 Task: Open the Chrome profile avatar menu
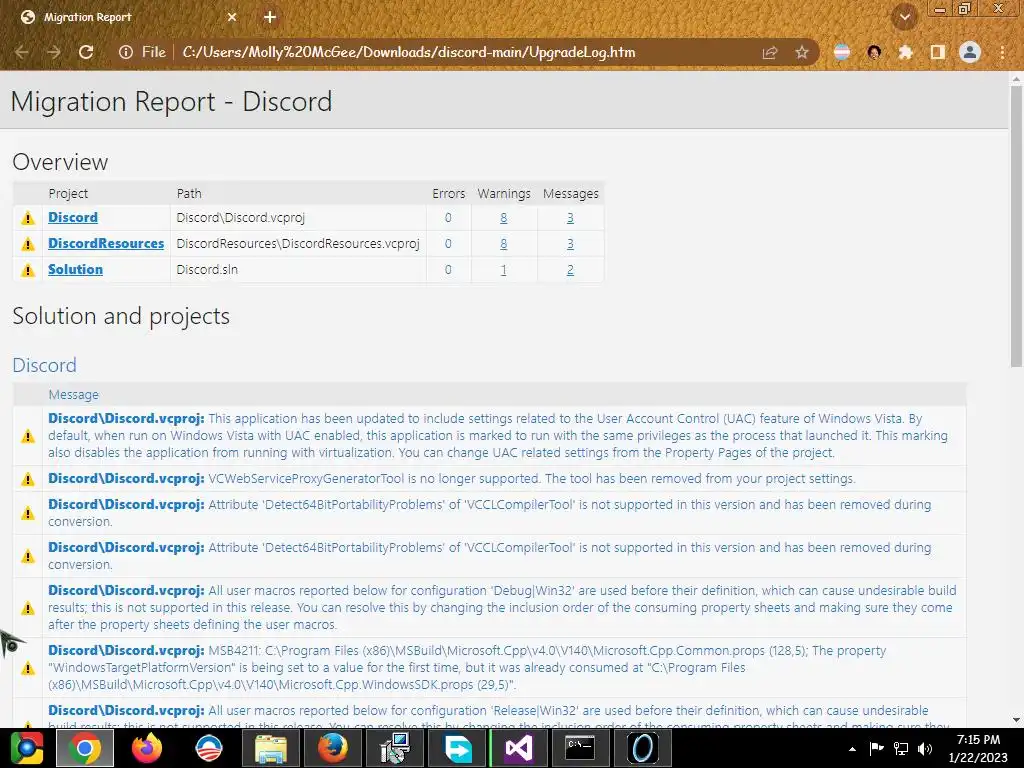pos(970,52)
